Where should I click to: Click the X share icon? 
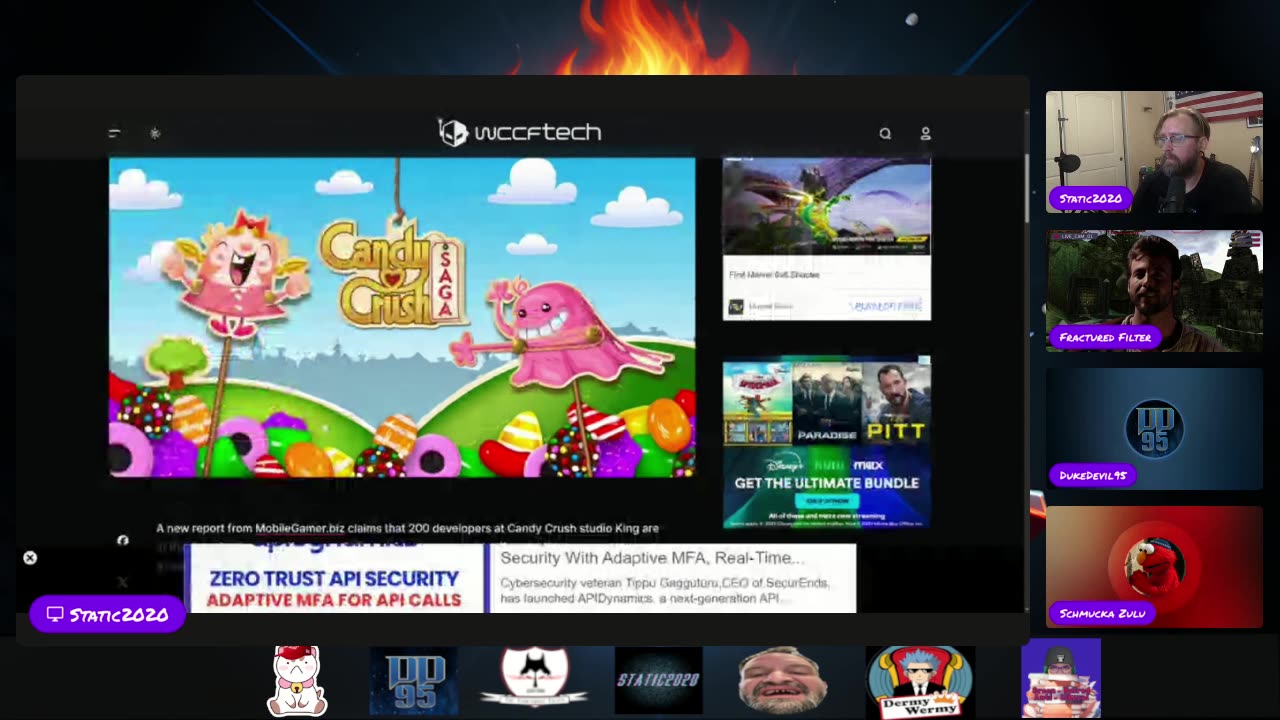pyautogui.click(x=122, y=581)
